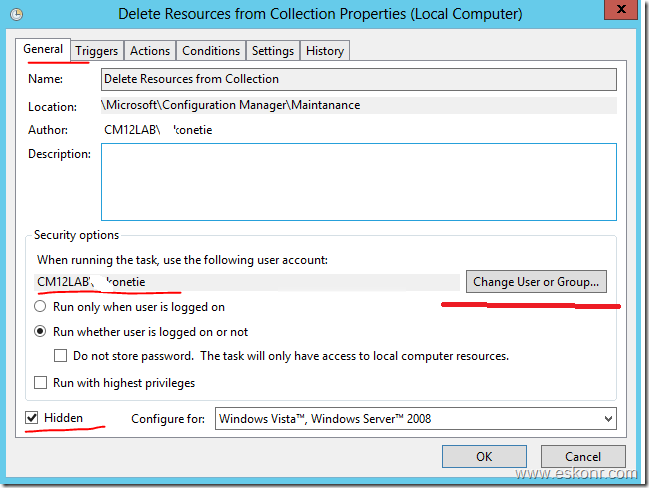Open the Settings tab
The height and width of the screenshot is (488, 649).
click(x=273, y=51)
